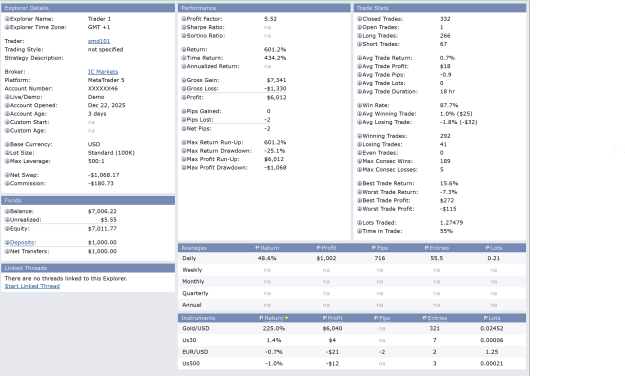This screenshot has width=625, height=376.
Task: Click the Return value 601.2%
Action: coord(275,49)
